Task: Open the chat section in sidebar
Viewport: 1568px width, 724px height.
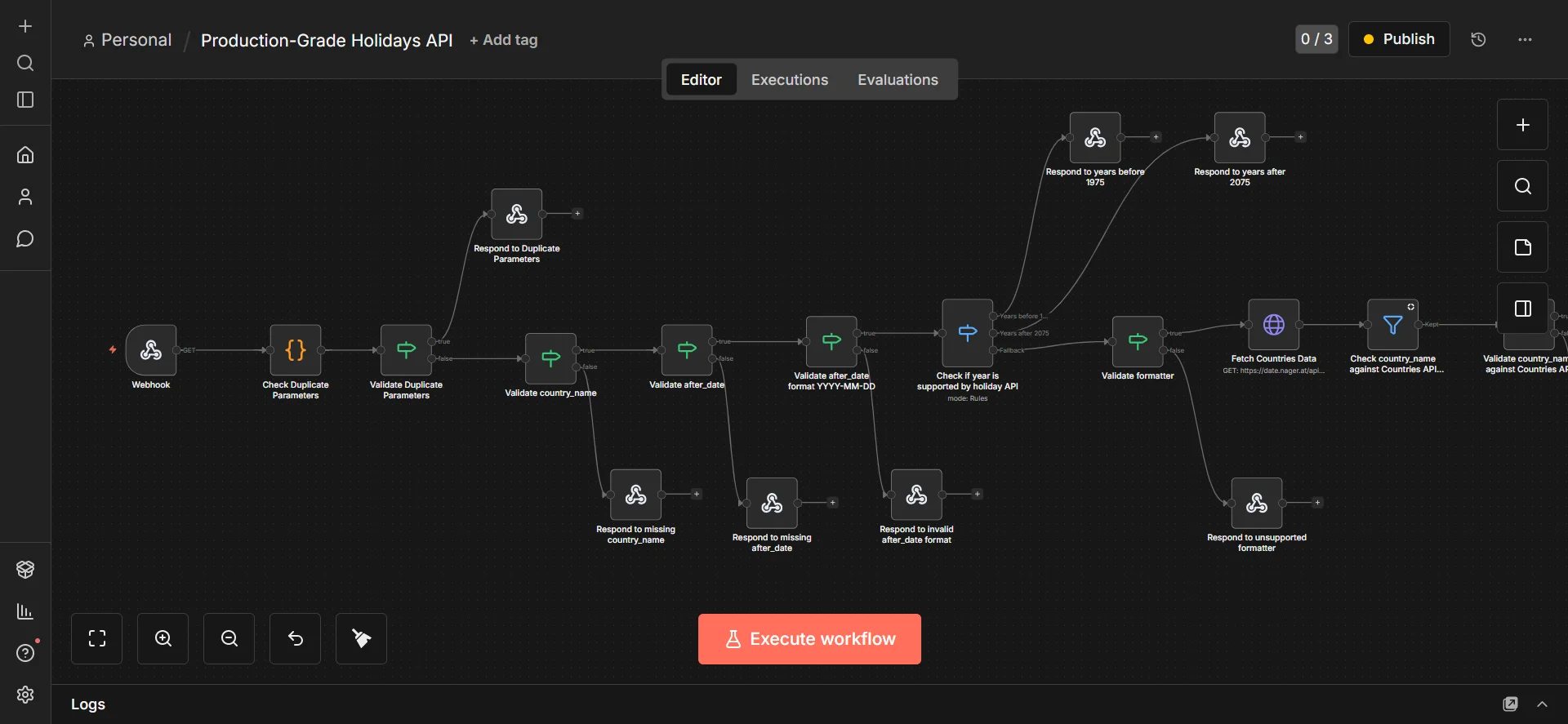Action: pyautogui.click(x=25, y=239)
